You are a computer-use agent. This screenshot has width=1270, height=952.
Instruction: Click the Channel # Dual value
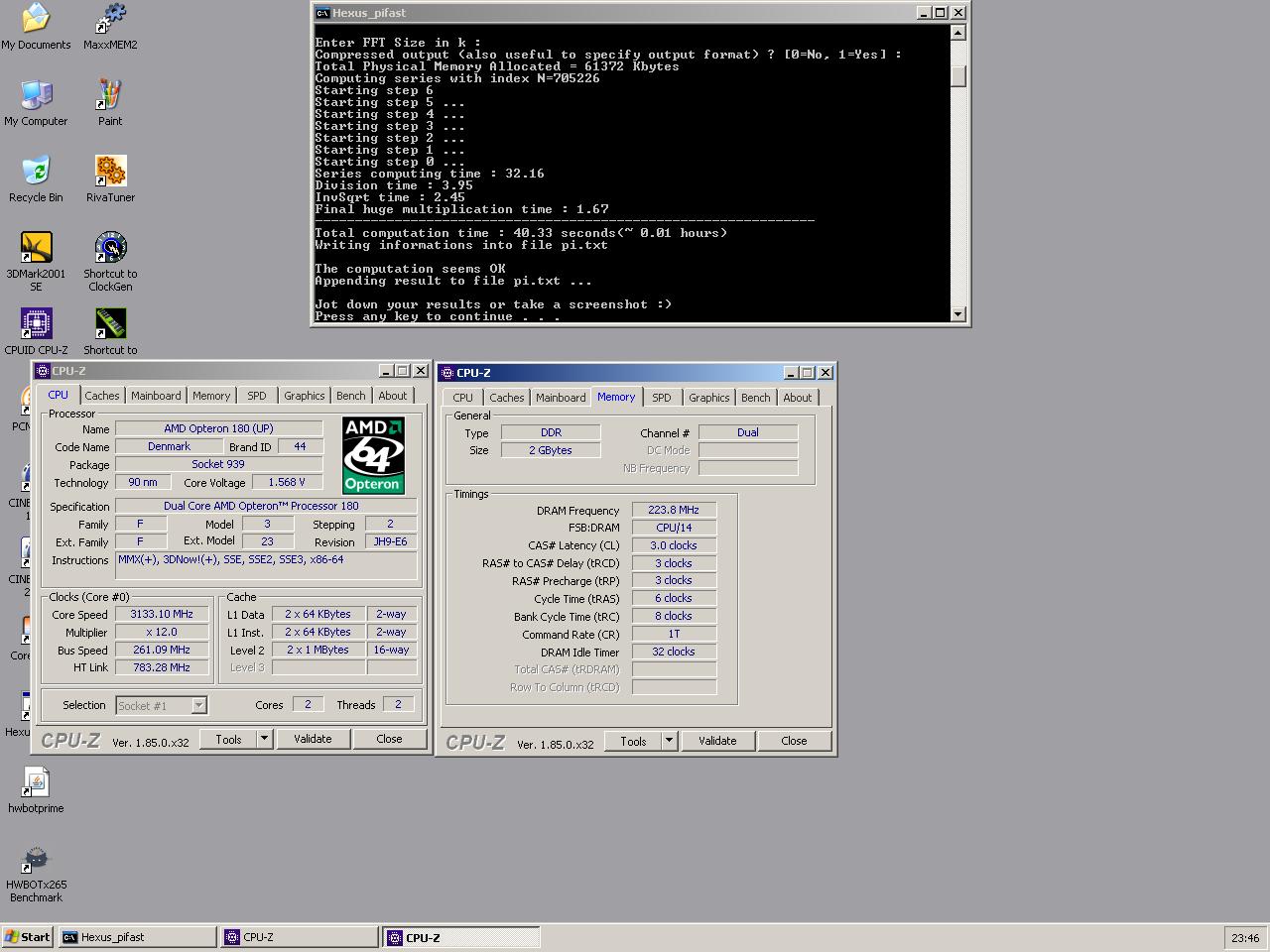click(748, 432)
